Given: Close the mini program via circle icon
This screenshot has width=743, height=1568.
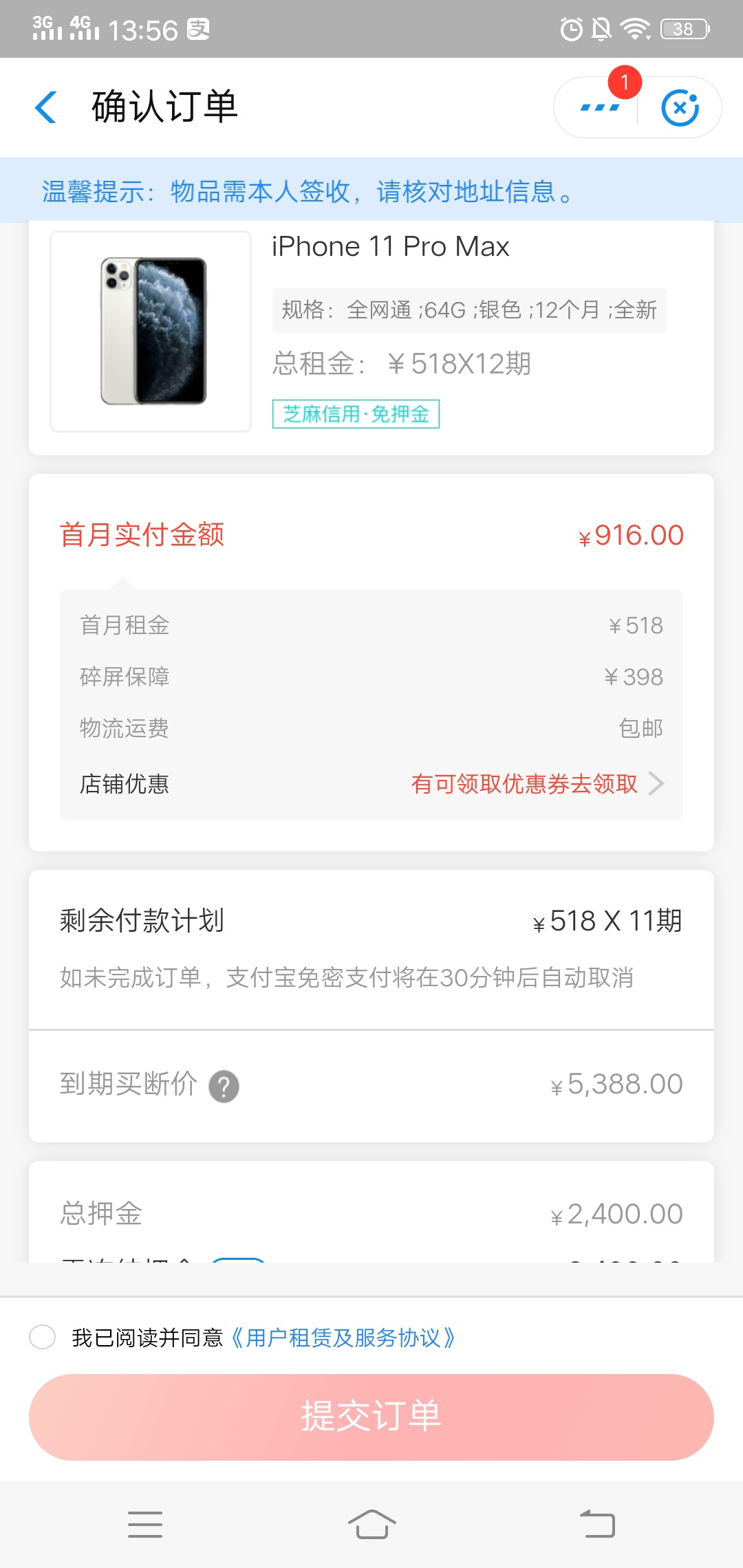Looking at the screenshot, I should 680,107.
